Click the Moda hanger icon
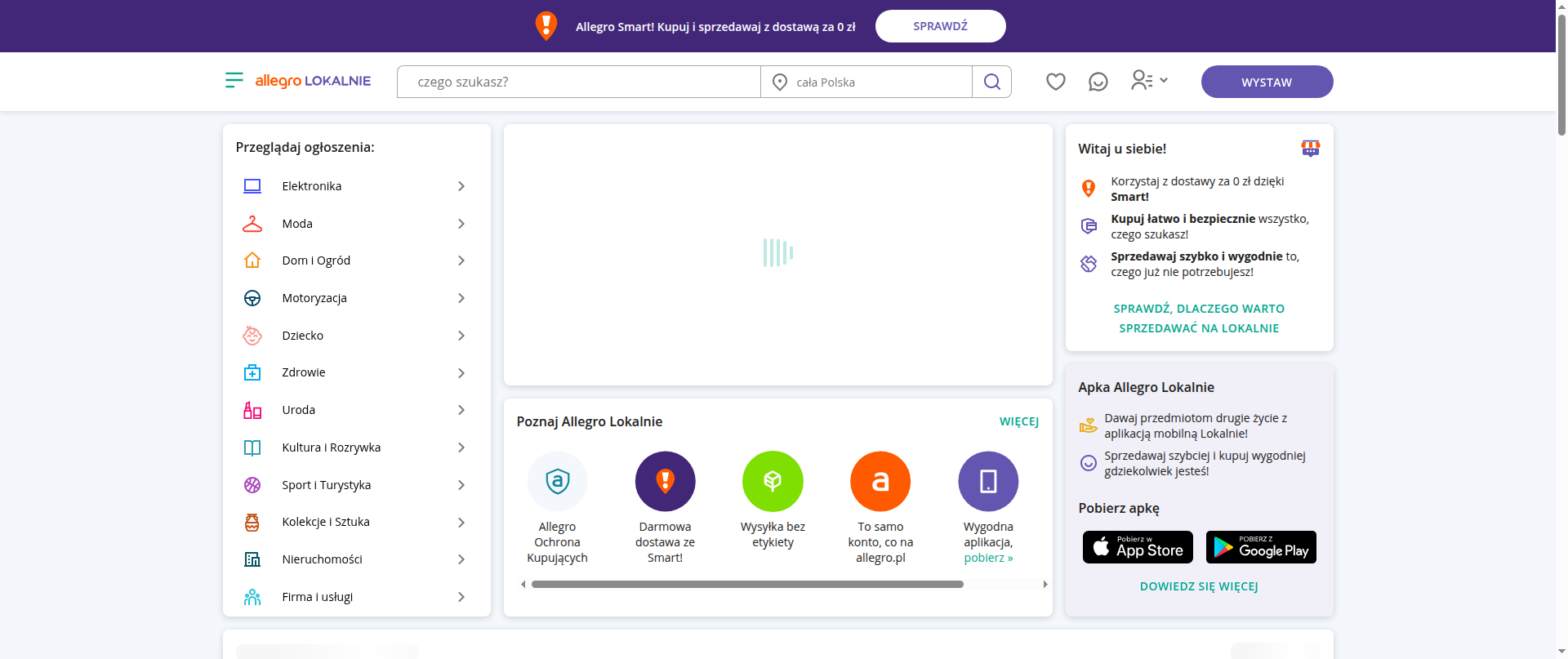Image resolution: width=1568 pixels, height=659 pixels. point(252,224)
